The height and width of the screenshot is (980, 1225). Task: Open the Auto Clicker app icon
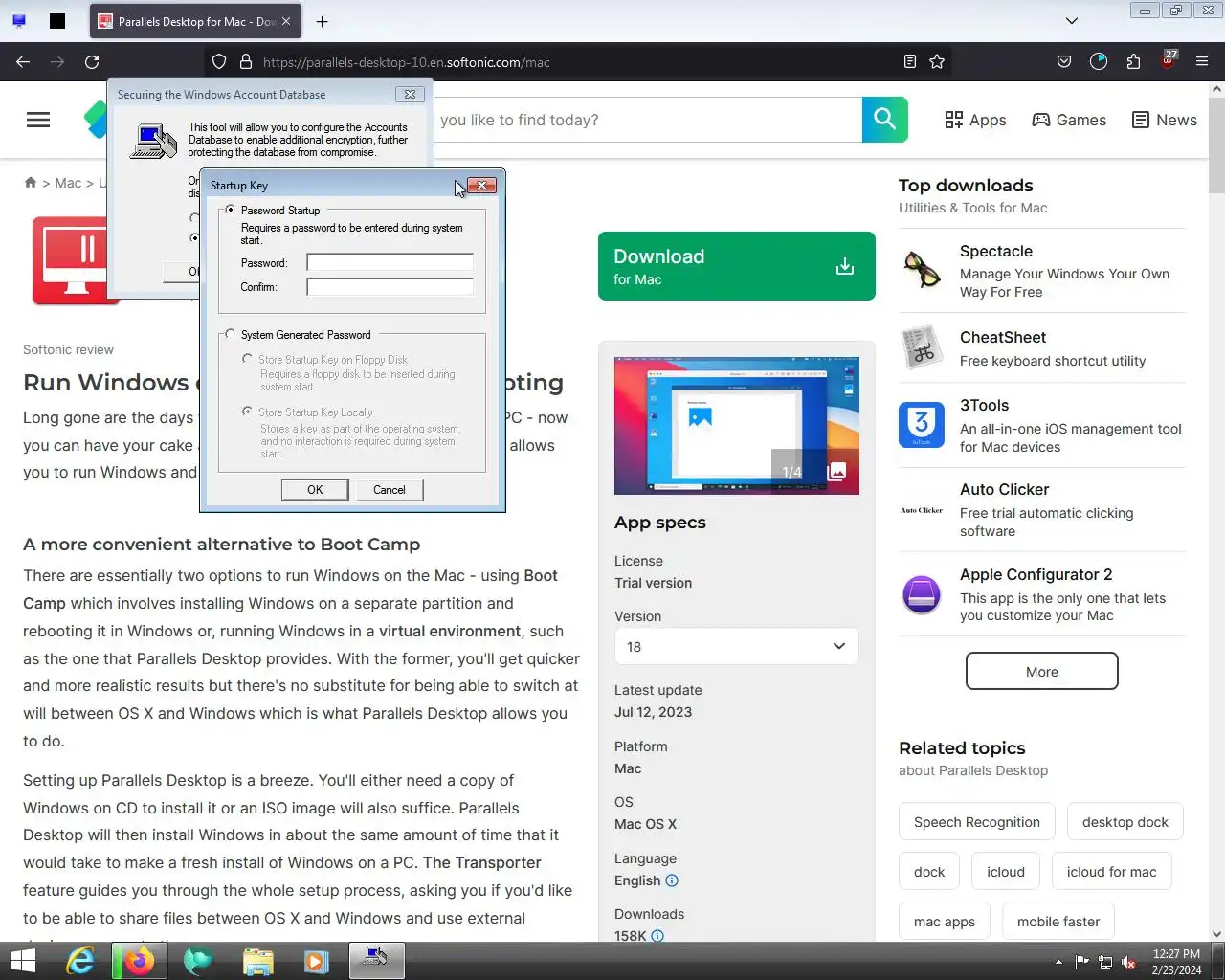922,510
